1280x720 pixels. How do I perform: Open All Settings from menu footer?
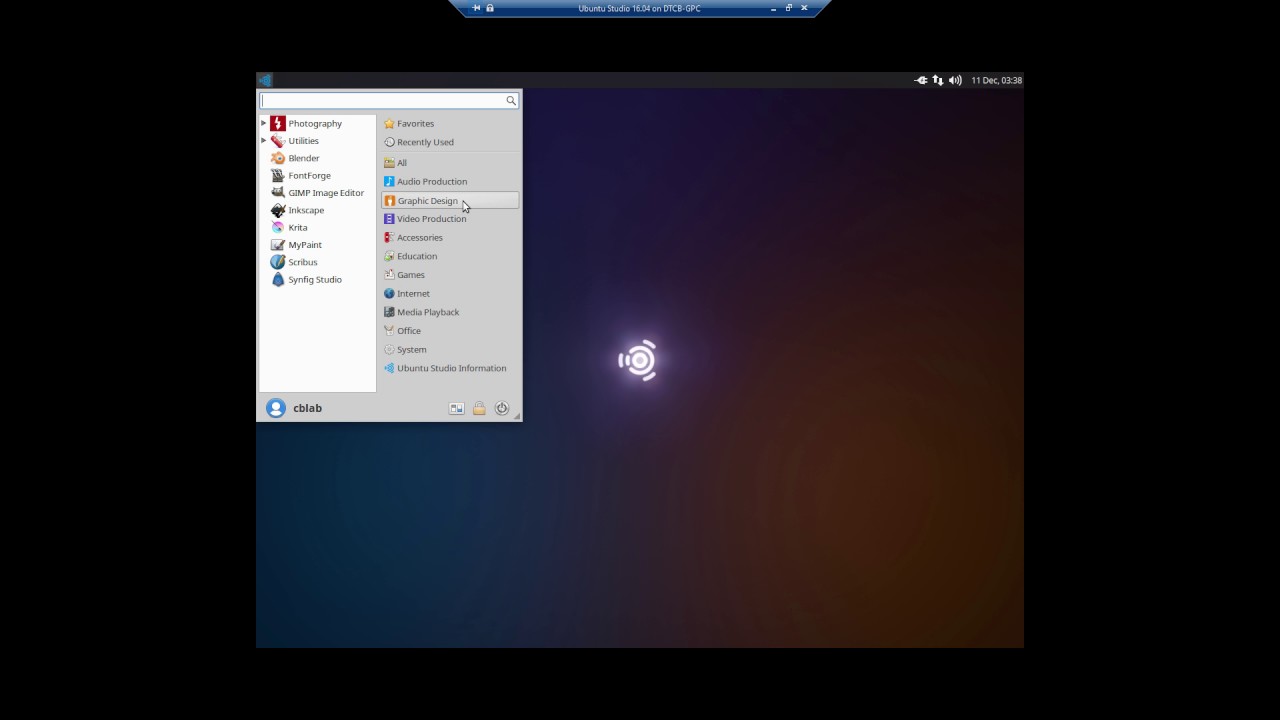(x=457, y=408)
